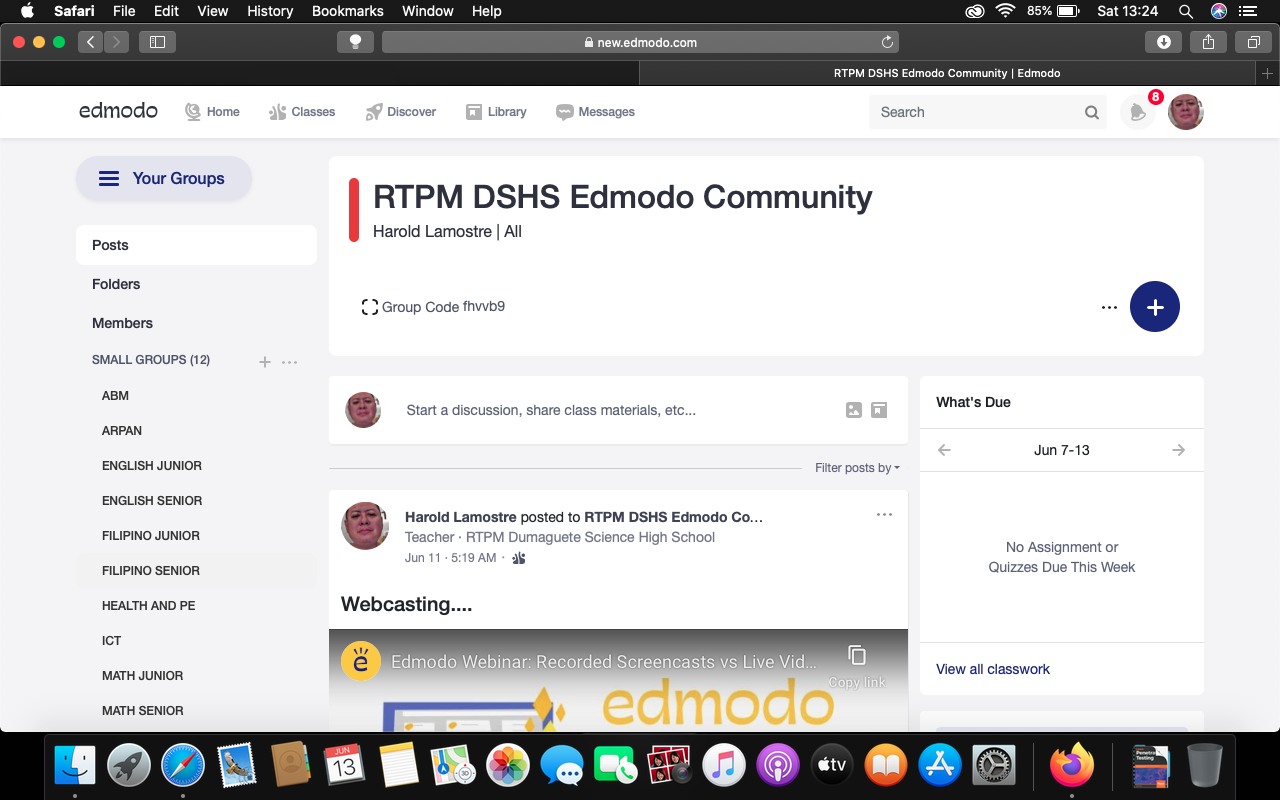Screen dimensions: 1280x800
Task: Open the Filter posts by dropdown
Action: [856, 467]
